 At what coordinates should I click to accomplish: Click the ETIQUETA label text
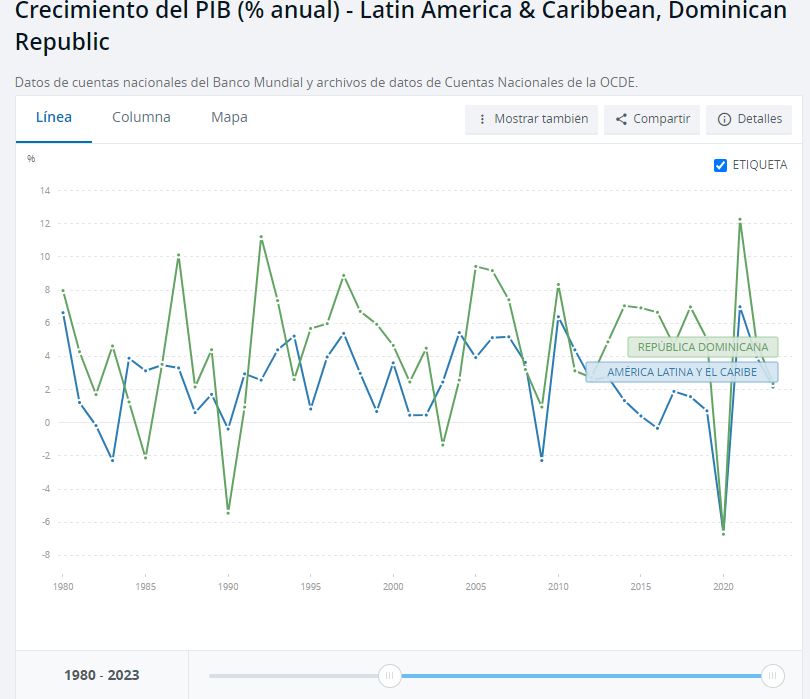pyautogui.click(x=759, y=165)
